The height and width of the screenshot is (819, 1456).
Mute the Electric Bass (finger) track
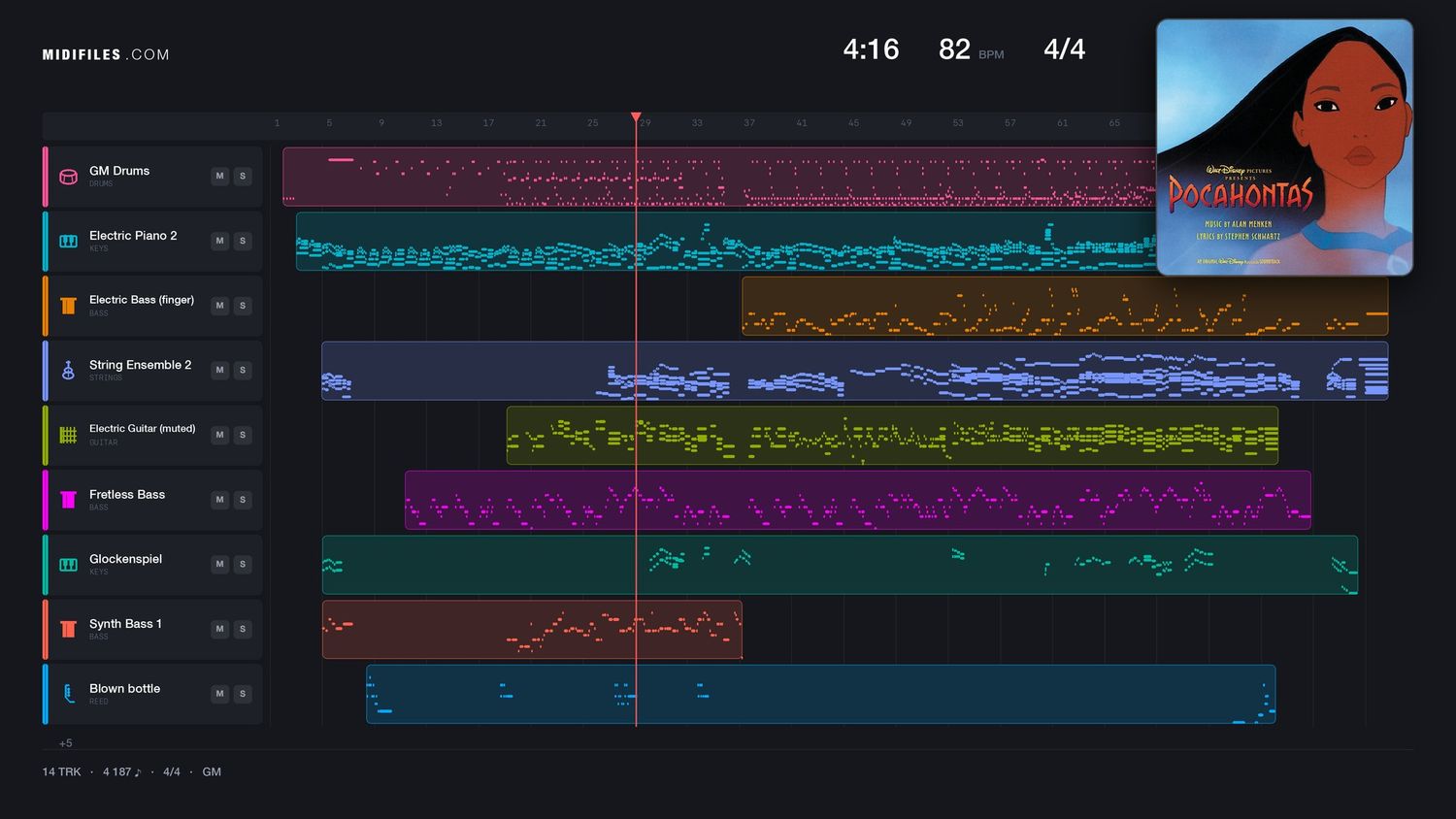(x=219, y=306)
